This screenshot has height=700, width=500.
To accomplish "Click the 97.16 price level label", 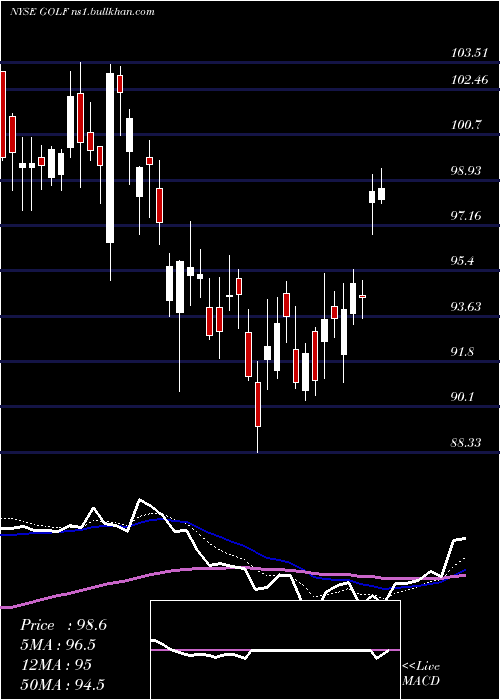I will [x=466, y=217].
